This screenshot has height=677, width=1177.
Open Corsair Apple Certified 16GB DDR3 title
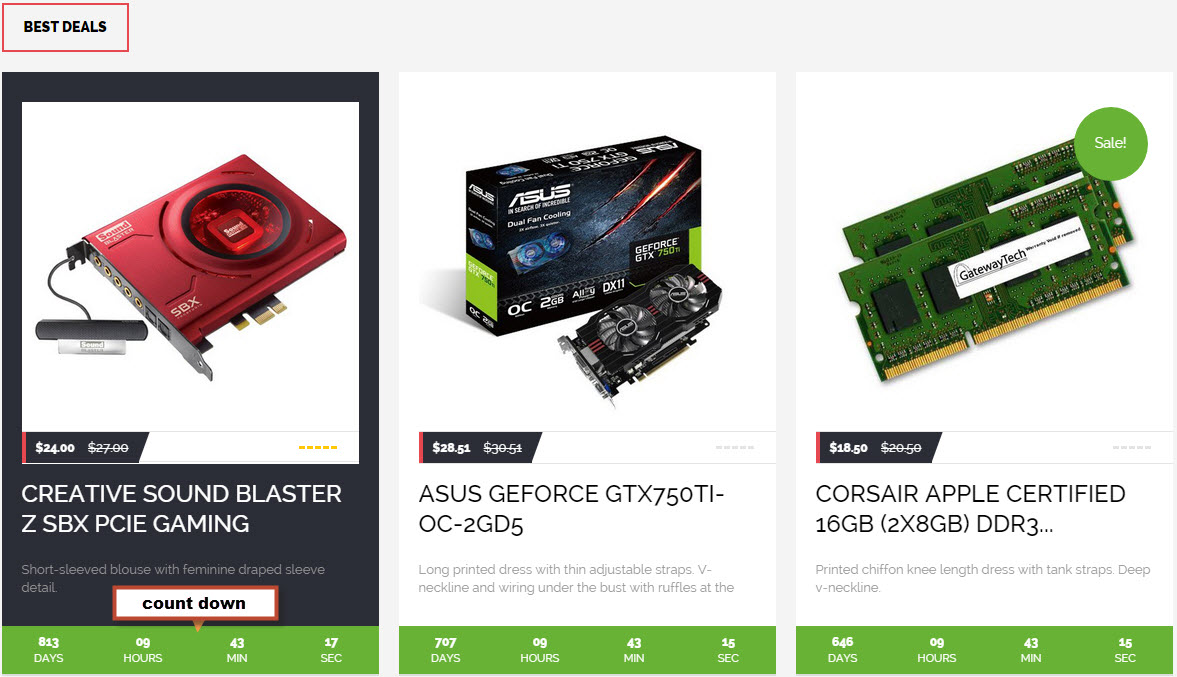coord(970,508)
